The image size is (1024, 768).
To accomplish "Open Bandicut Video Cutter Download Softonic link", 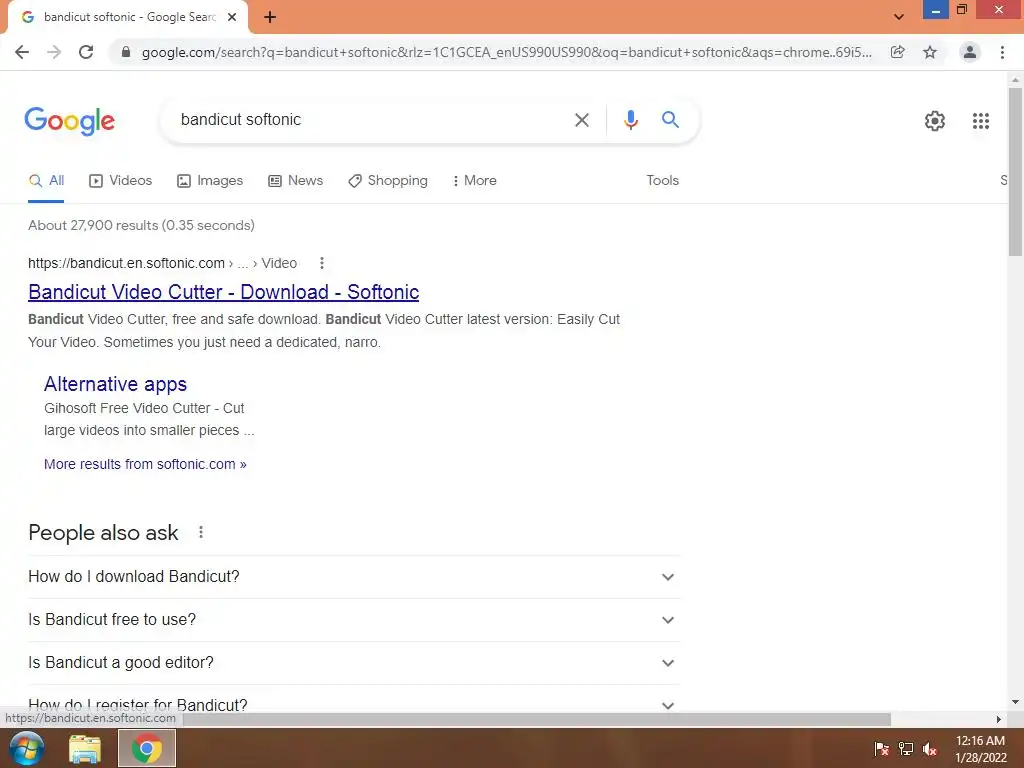I will point(223,292).
